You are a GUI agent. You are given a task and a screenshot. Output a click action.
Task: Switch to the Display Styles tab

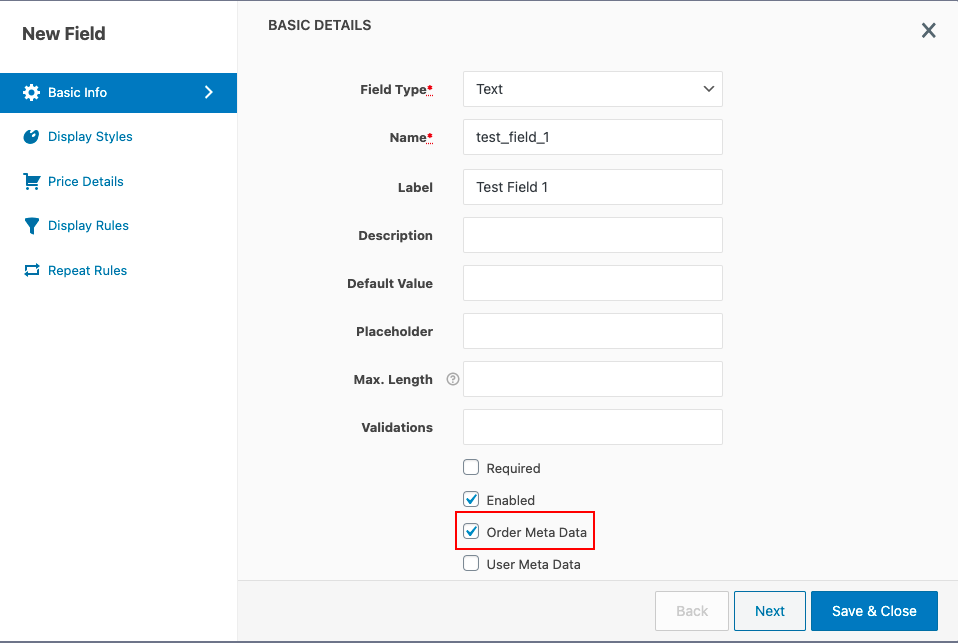(90, 137)
